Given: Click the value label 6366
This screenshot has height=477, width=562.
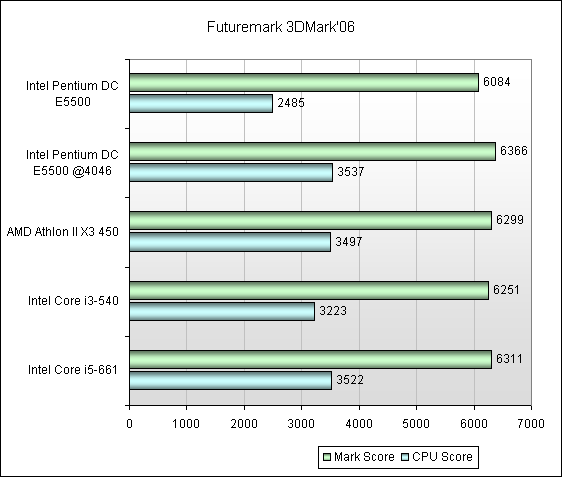Looking at the screenshot, I should pyautogui.click(x=514, y=151).
